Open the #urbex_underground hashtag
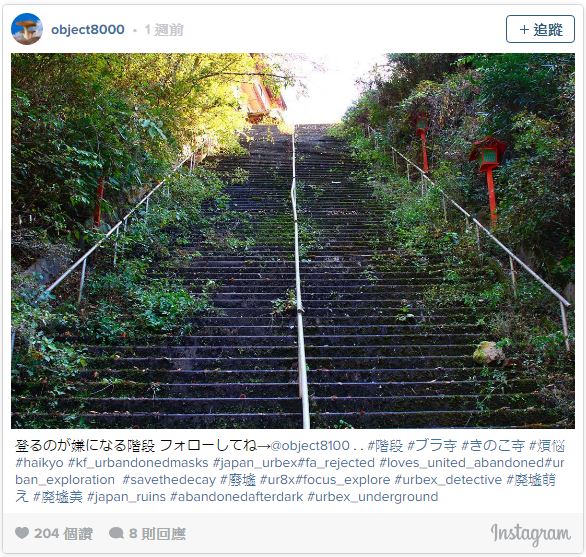586x557 pixels. pos(373,497)
